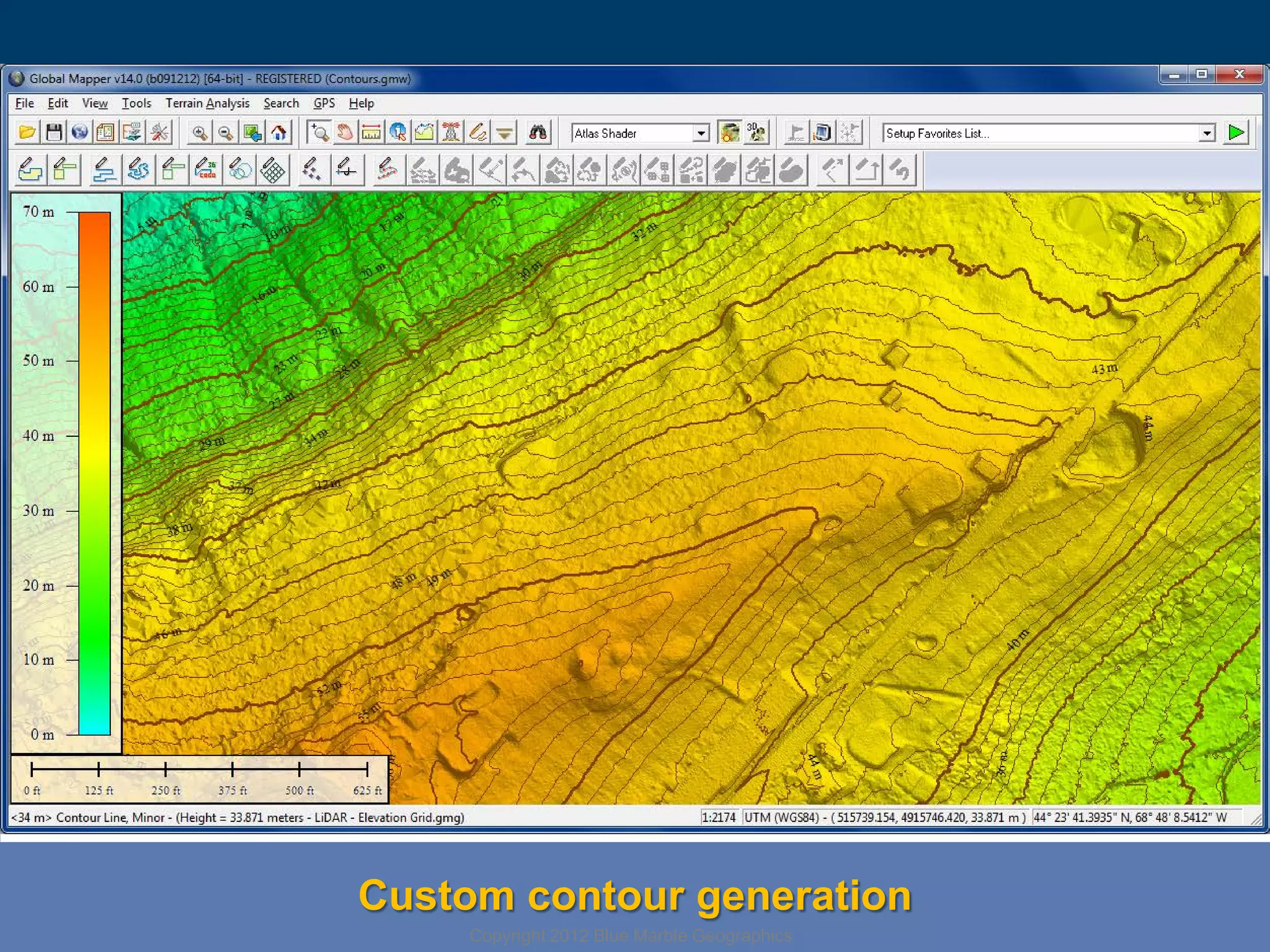
Task: Open Configuration via wrench-and-screwdriver icon
Action: point(159,133)
